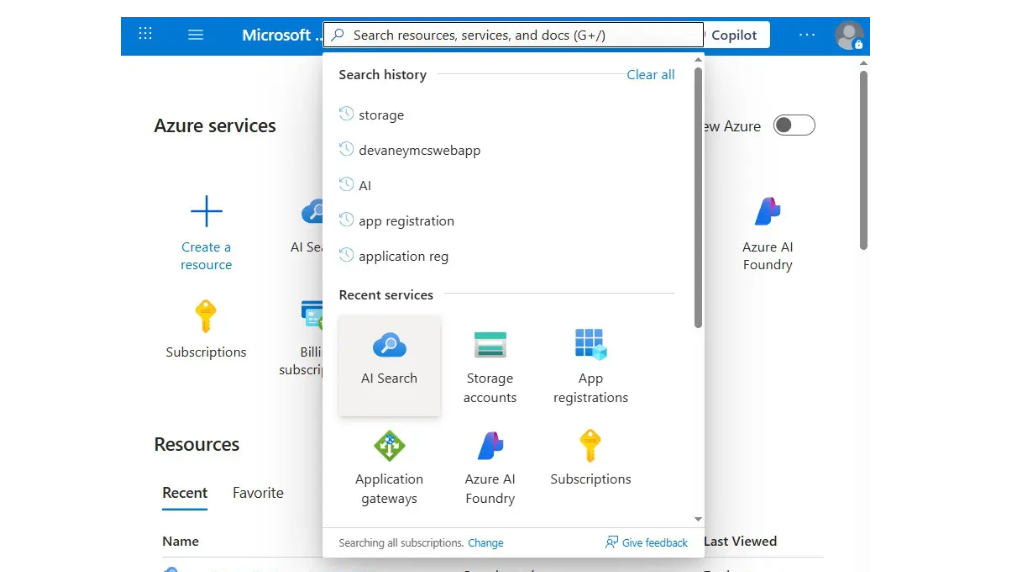Click history clock icon beside 'app registration'
This screenshot has height=572, width=1026.
(x=346, y=220)
